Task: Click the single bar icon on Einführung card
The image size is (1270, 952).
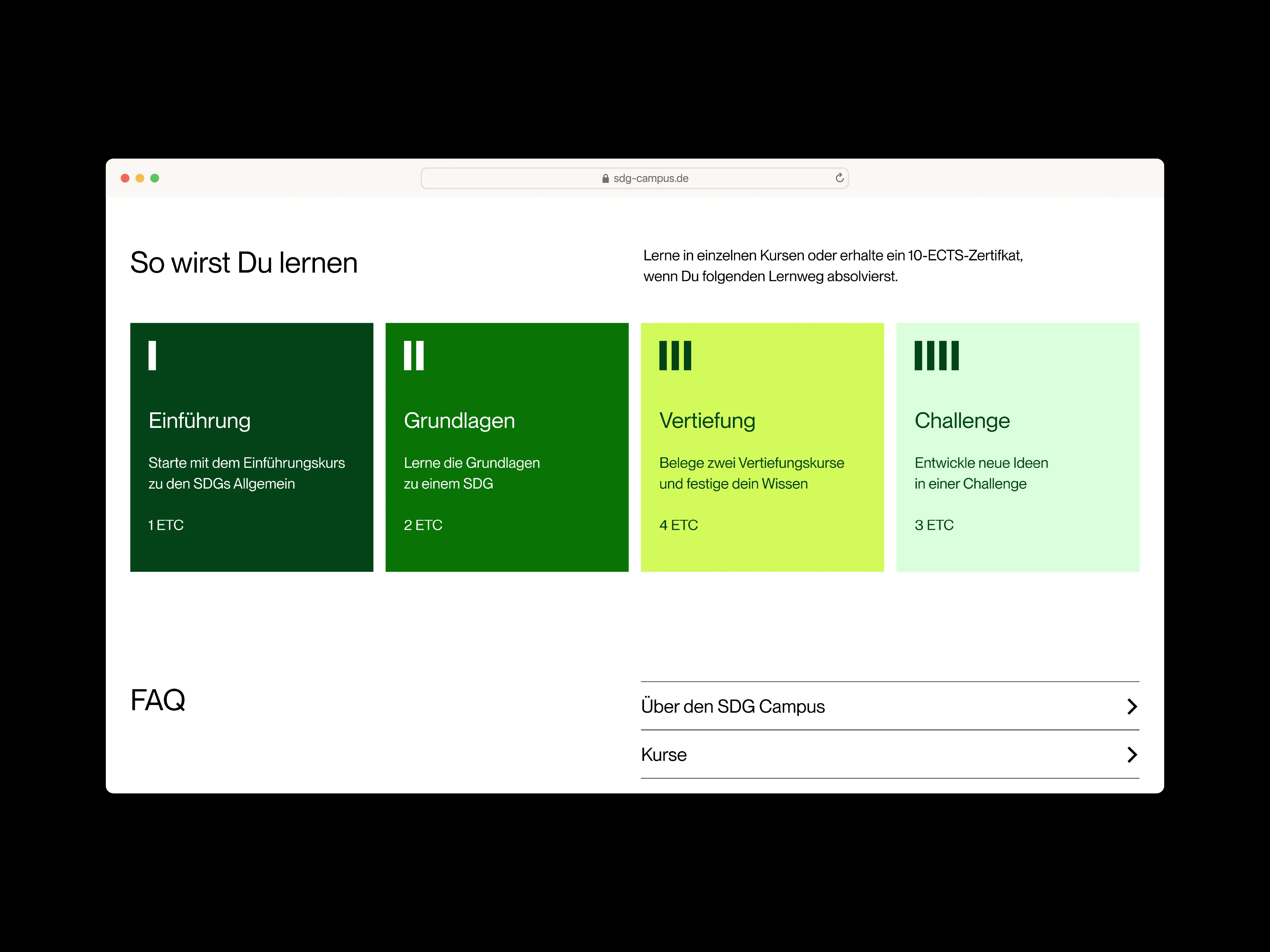Action: pyautogui.click(x=152, y=356)
